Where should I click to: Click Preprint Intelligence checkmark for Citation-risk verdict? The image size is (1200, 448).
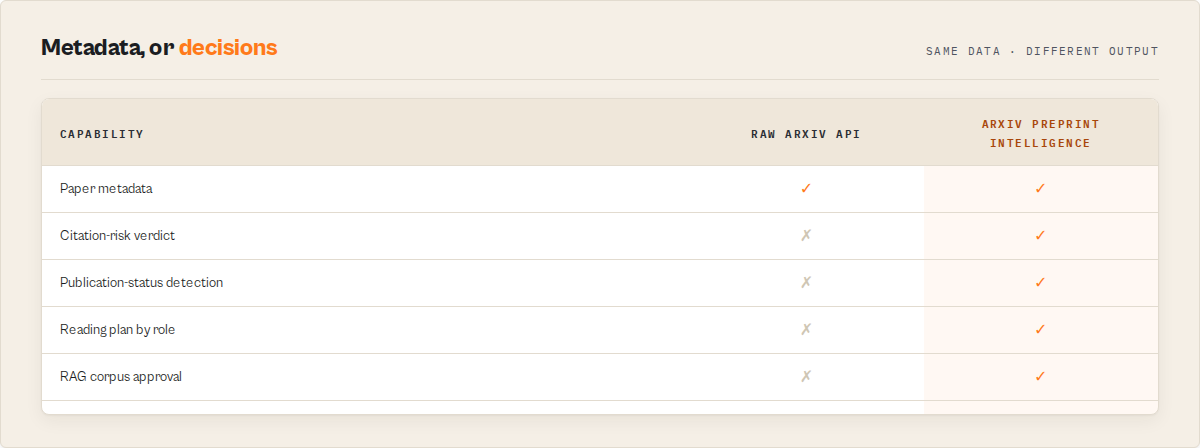pos(1040,235)
